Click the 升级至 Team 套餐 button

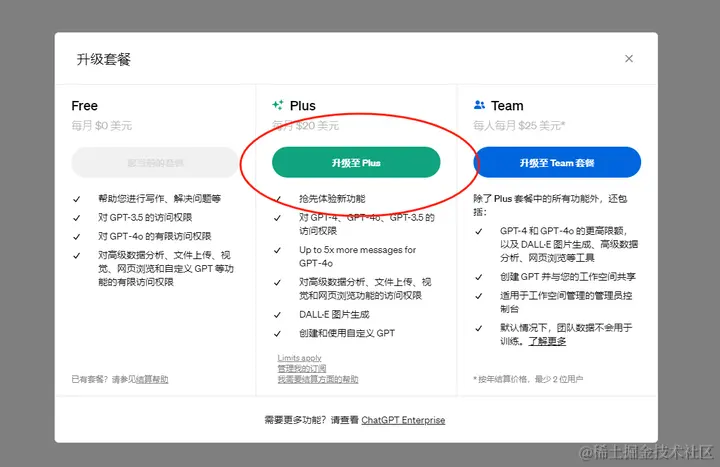point(557,162)
